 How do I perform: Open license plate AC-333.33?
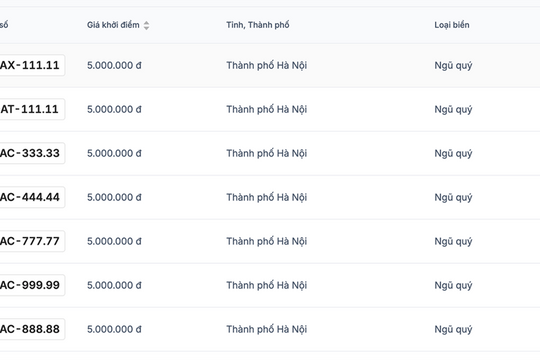pyautogui.click(x=32, y=153)
